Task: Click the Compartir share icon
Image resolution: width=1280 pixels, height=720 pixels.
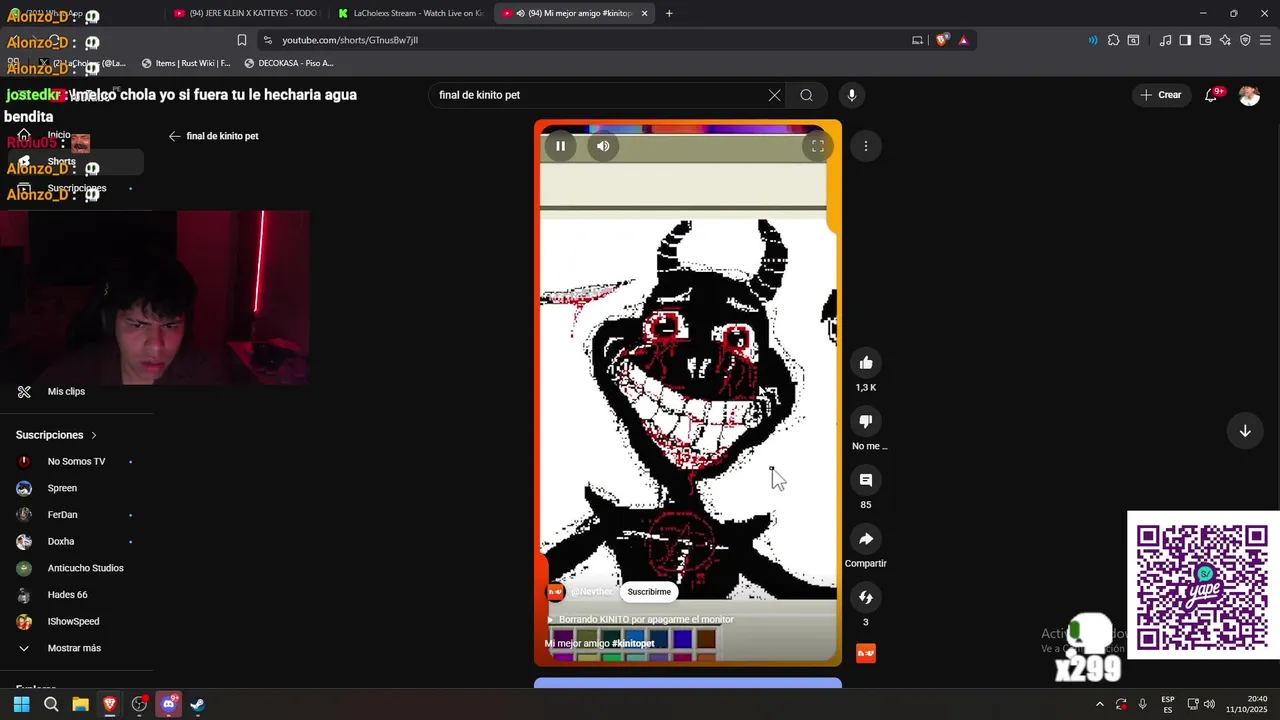Action: pos(866,539)
